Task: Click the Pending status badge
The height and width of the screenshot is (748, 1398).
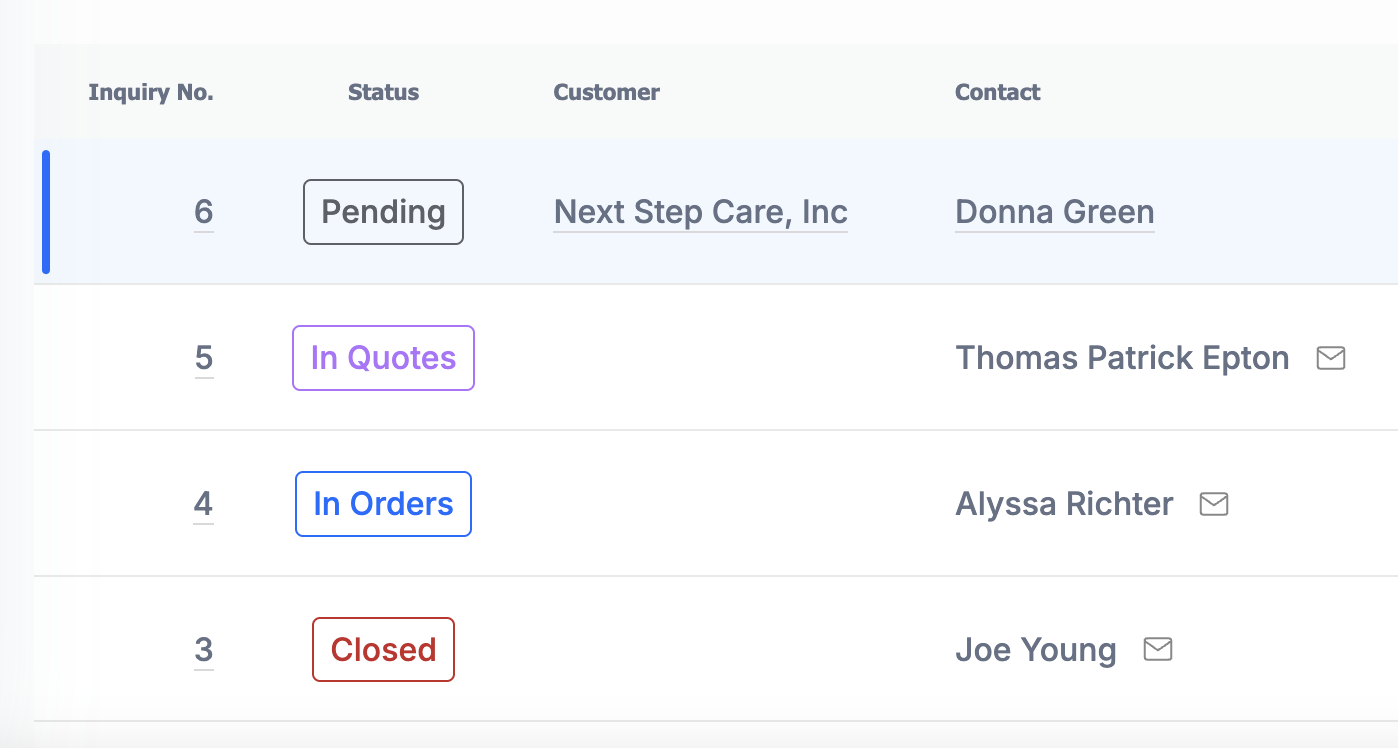Action: (383, 212)
